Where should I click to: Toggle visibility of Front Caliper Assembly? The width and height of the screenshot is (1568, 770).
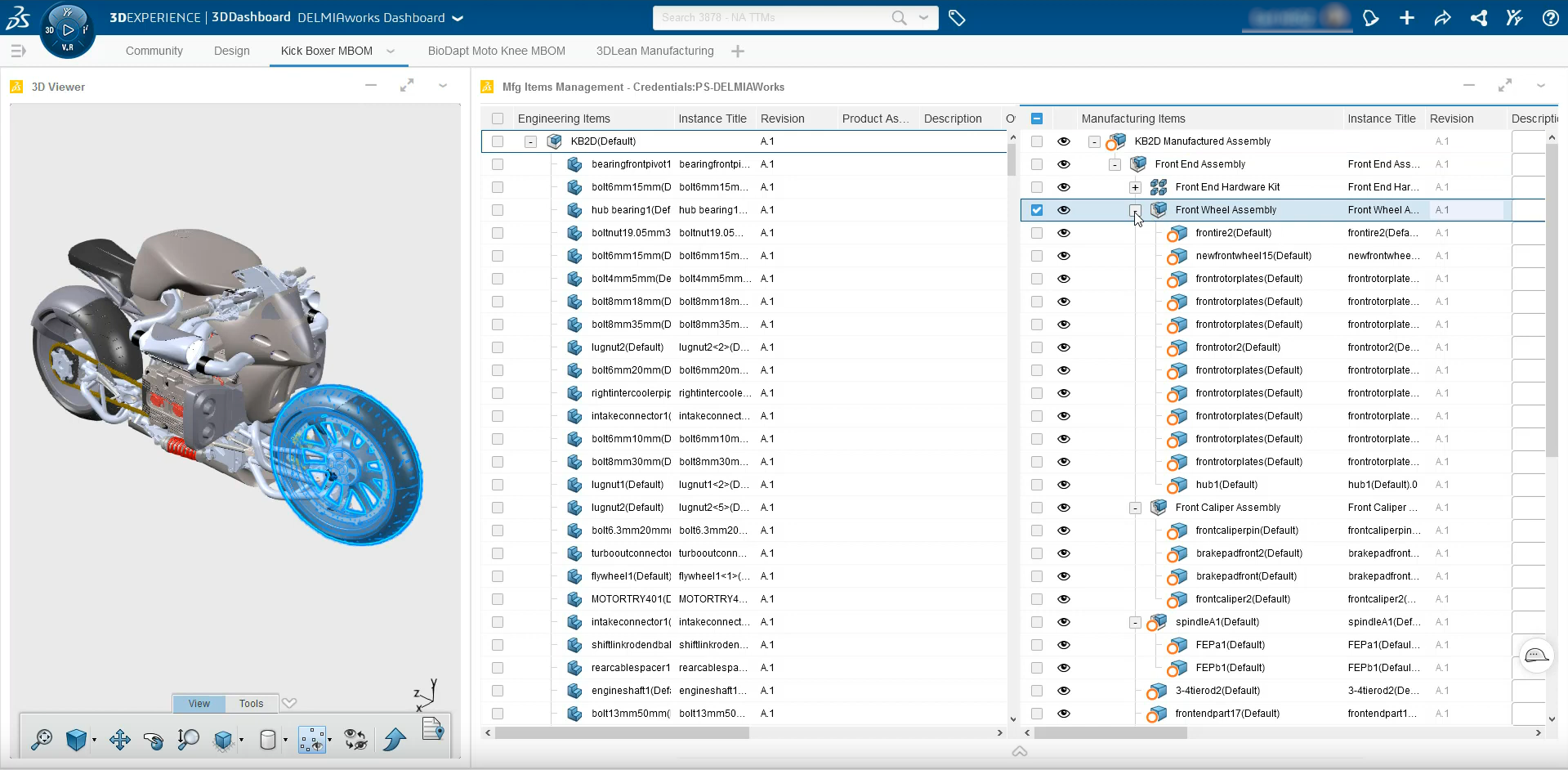click(1063, 508)
